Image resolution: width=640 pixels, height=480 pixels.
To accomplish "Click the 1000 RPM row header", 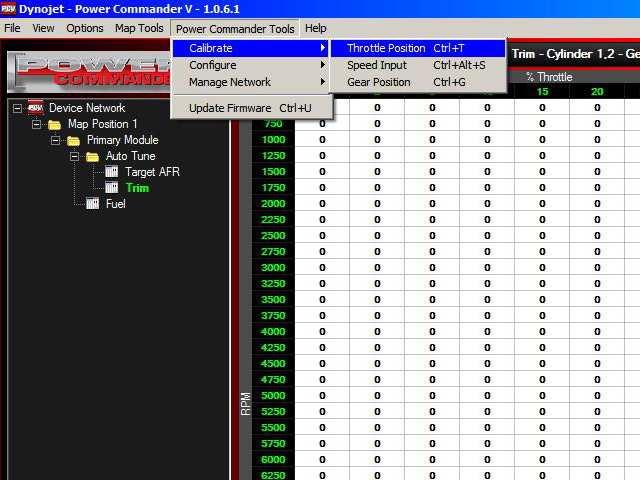I will (273, 140).
